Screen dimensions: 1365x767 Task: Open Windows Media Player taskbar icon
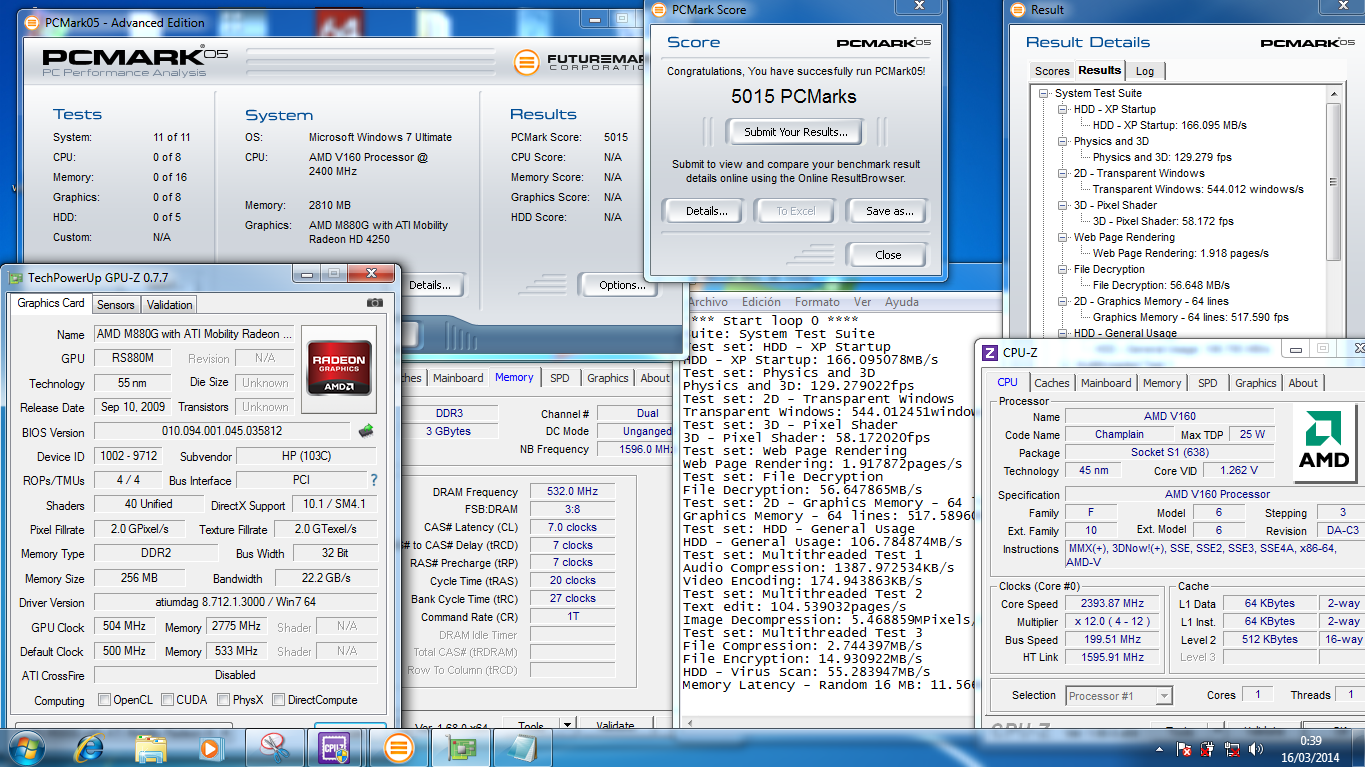[x=210, y=747]
